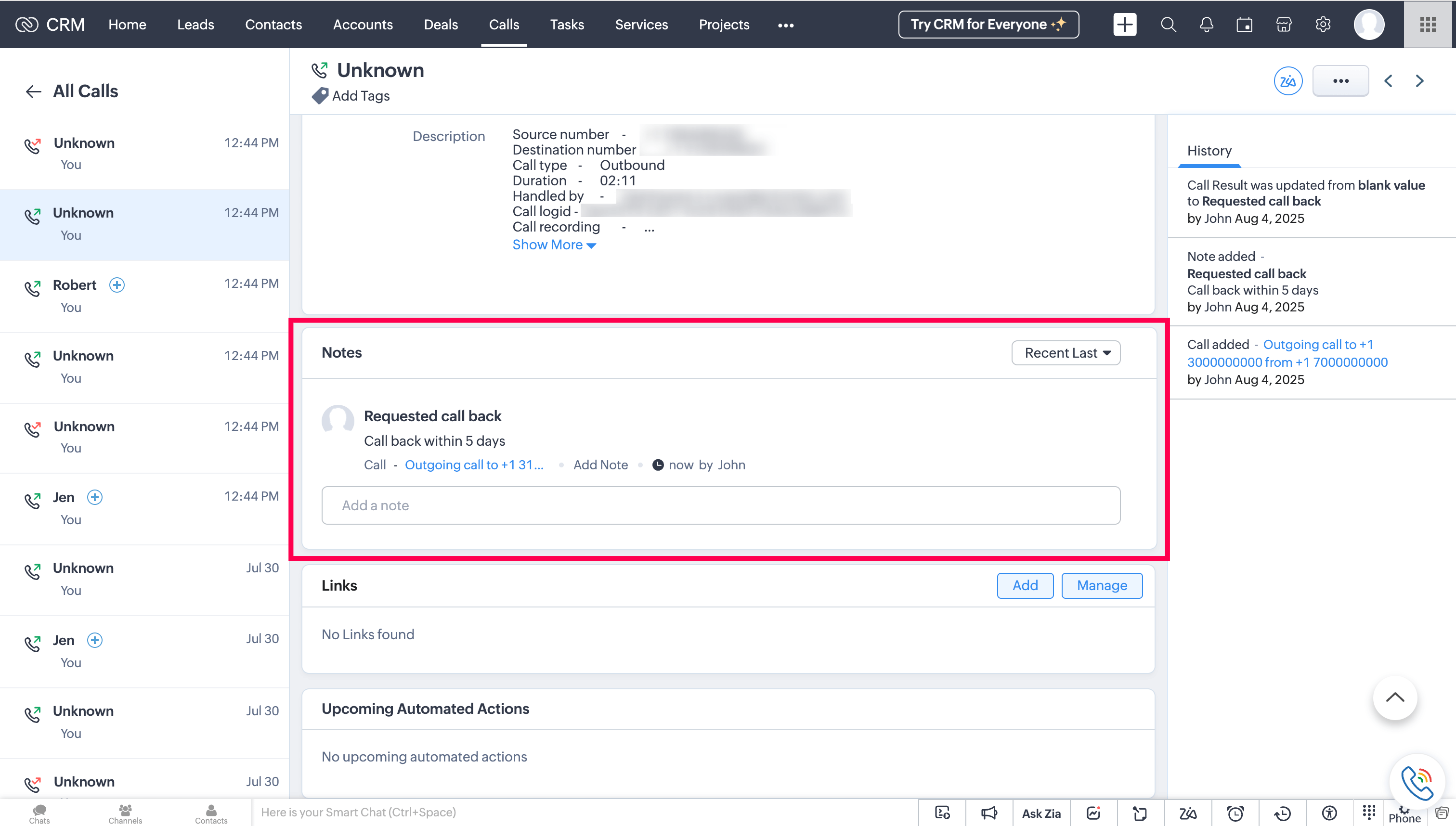Open the History tab
This screenshot has height=826, width=1456.
(1209, 151)
